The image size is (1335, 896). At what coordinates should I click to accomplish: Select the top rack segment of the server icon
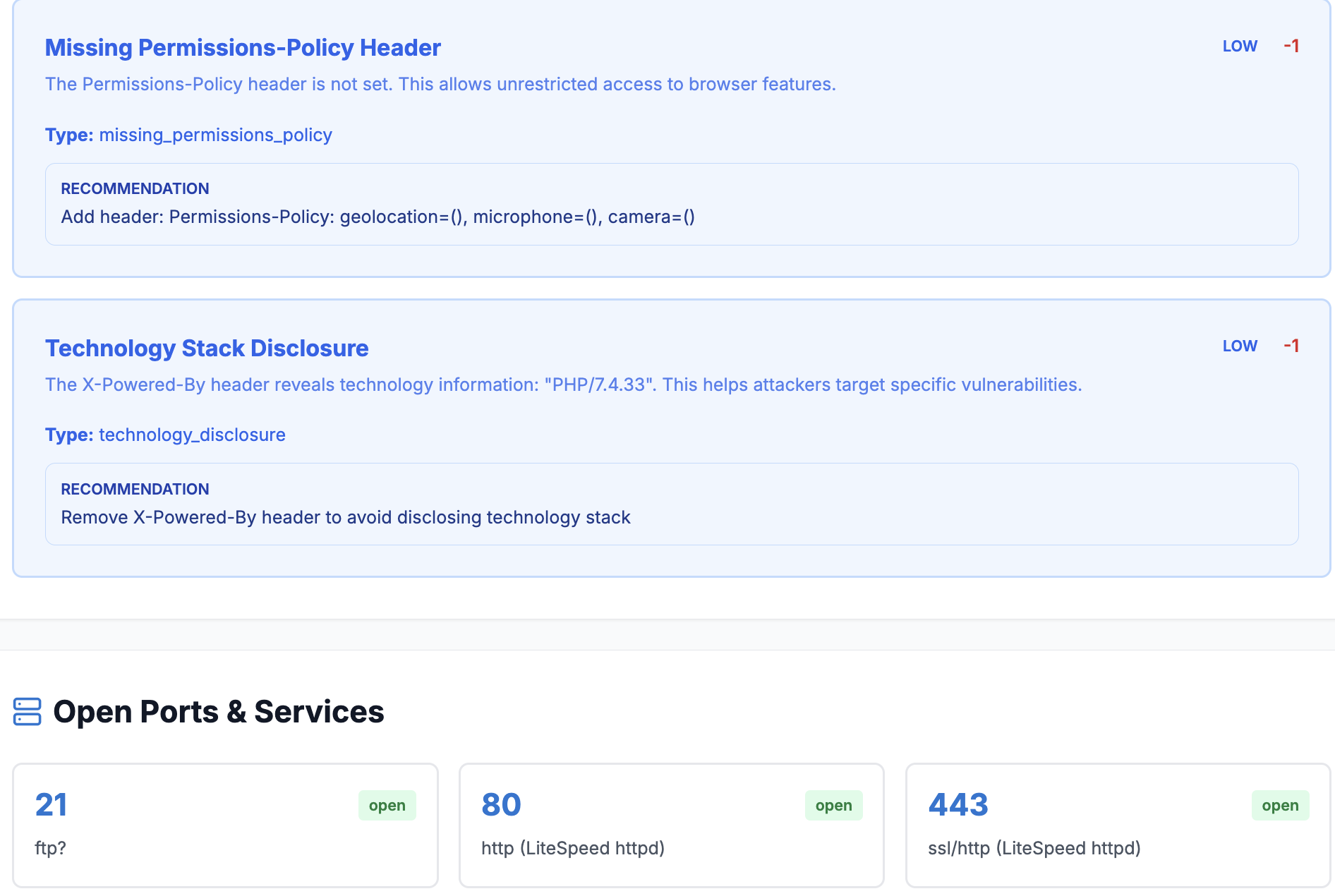point(26,703)
